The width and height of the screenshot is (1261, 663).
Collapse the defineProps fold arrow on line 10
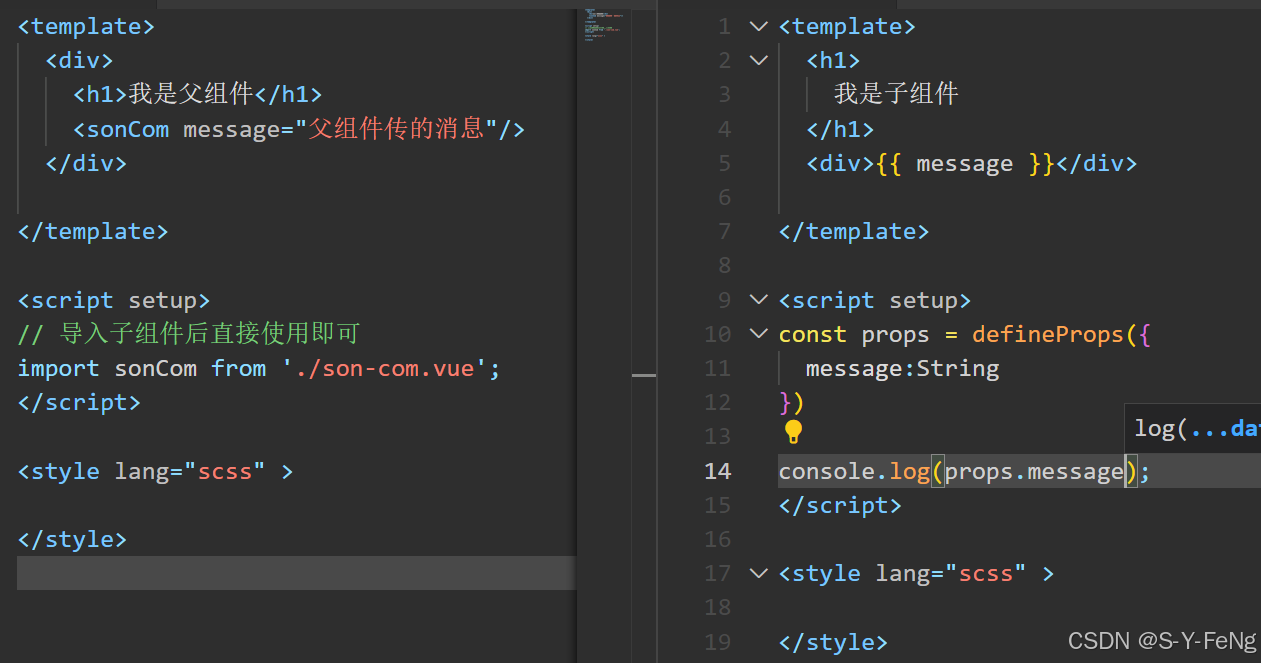(x=759, y=334)
